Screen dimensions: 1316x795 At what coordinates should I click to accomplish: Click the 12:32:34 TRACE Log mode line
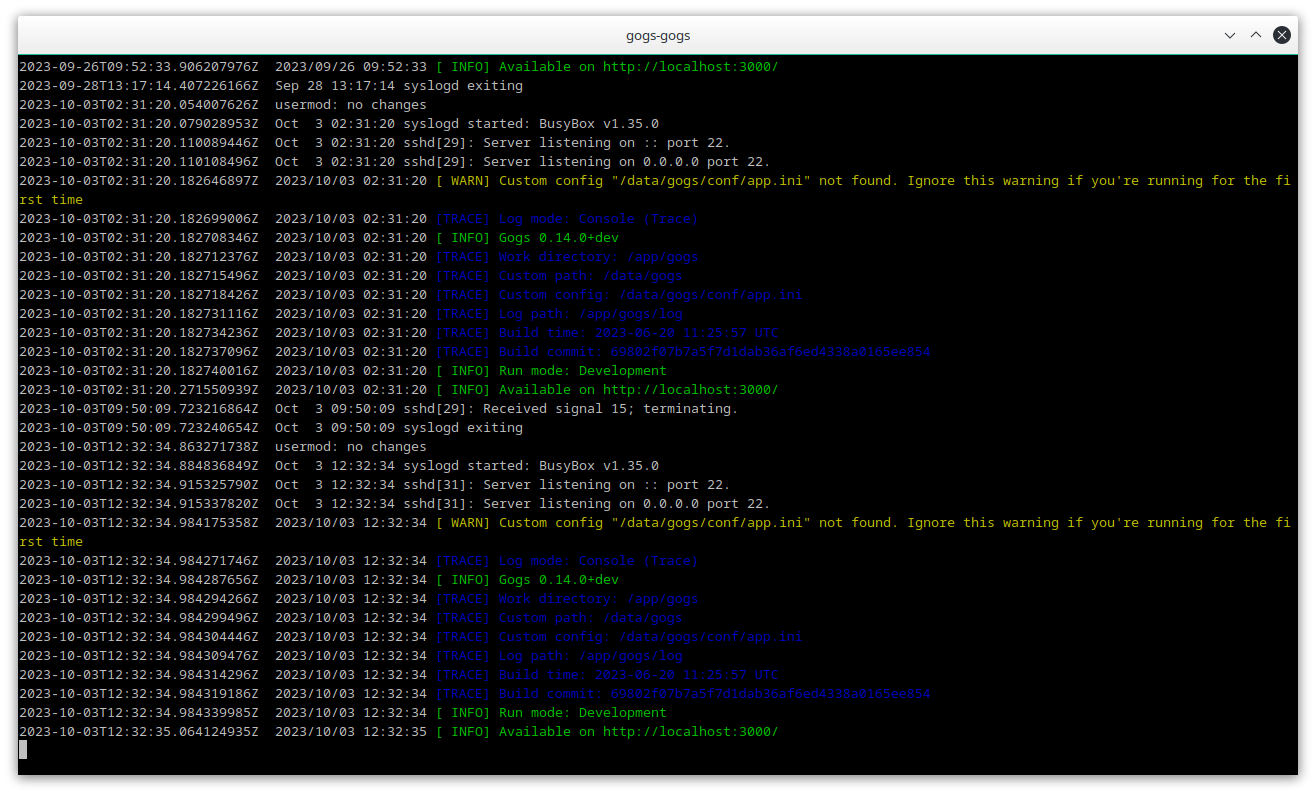(359, 561)
